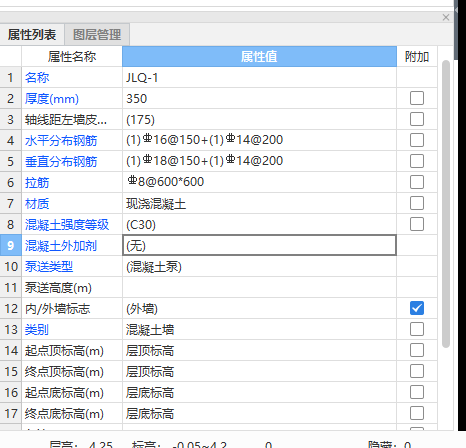Open the 泵送类型 value cell
The image size is (466, 448).
tap(259, 266)
